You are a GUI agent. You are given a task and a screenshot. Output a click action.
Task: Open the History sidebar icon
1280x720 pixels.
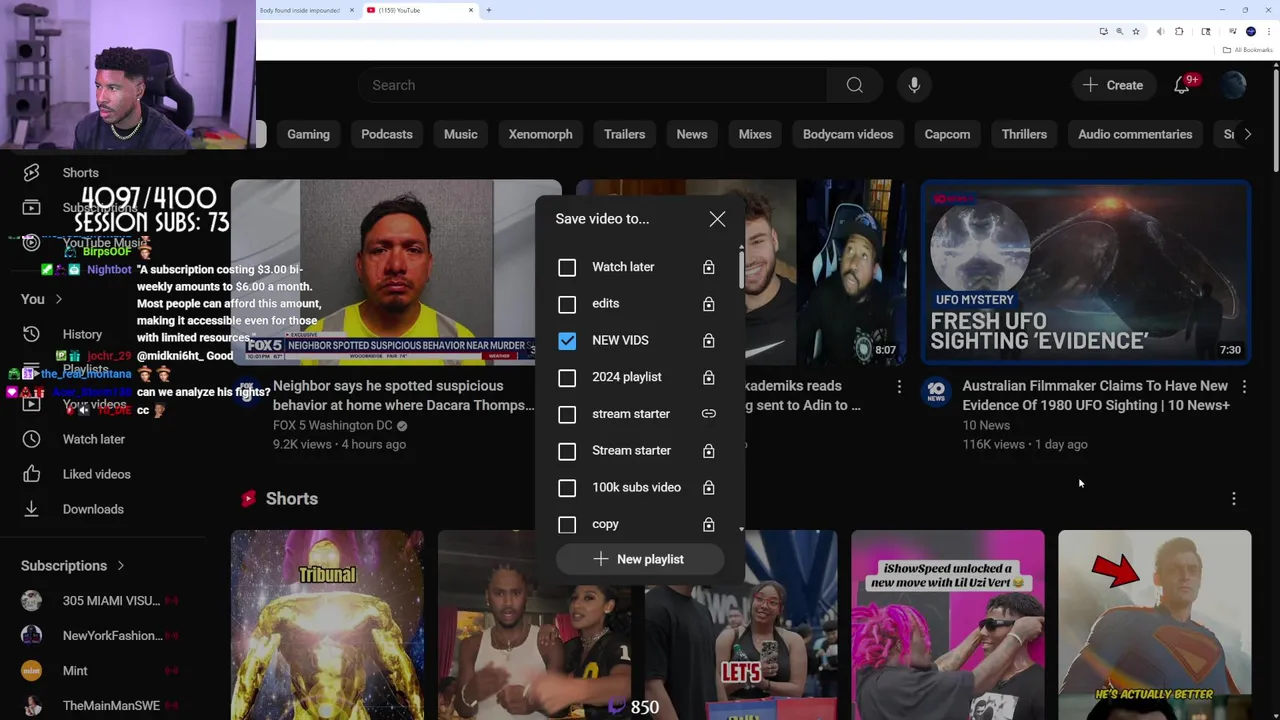[x=31, y=334]
